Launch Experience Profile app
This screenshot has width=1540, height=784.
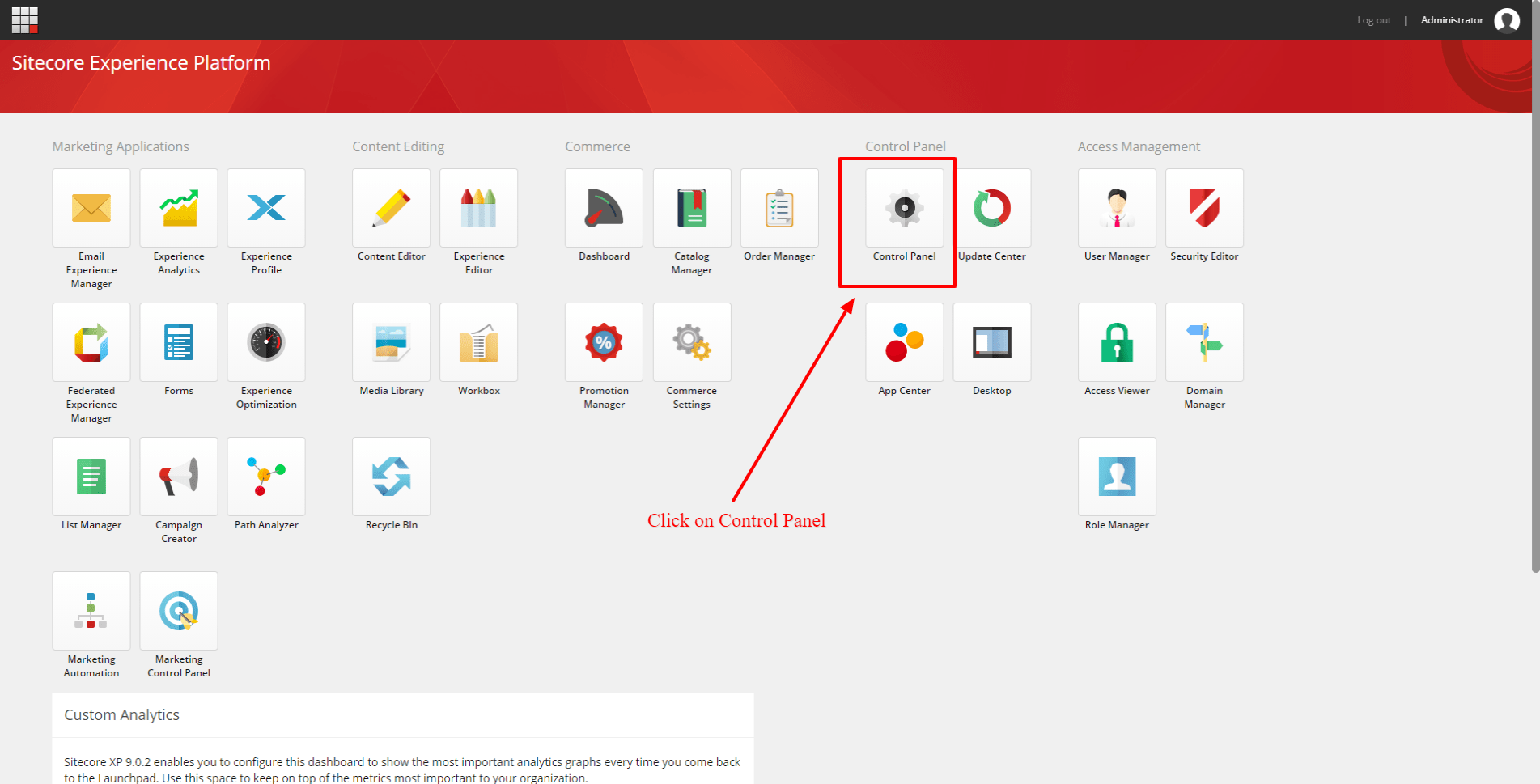tap(266, 208)
